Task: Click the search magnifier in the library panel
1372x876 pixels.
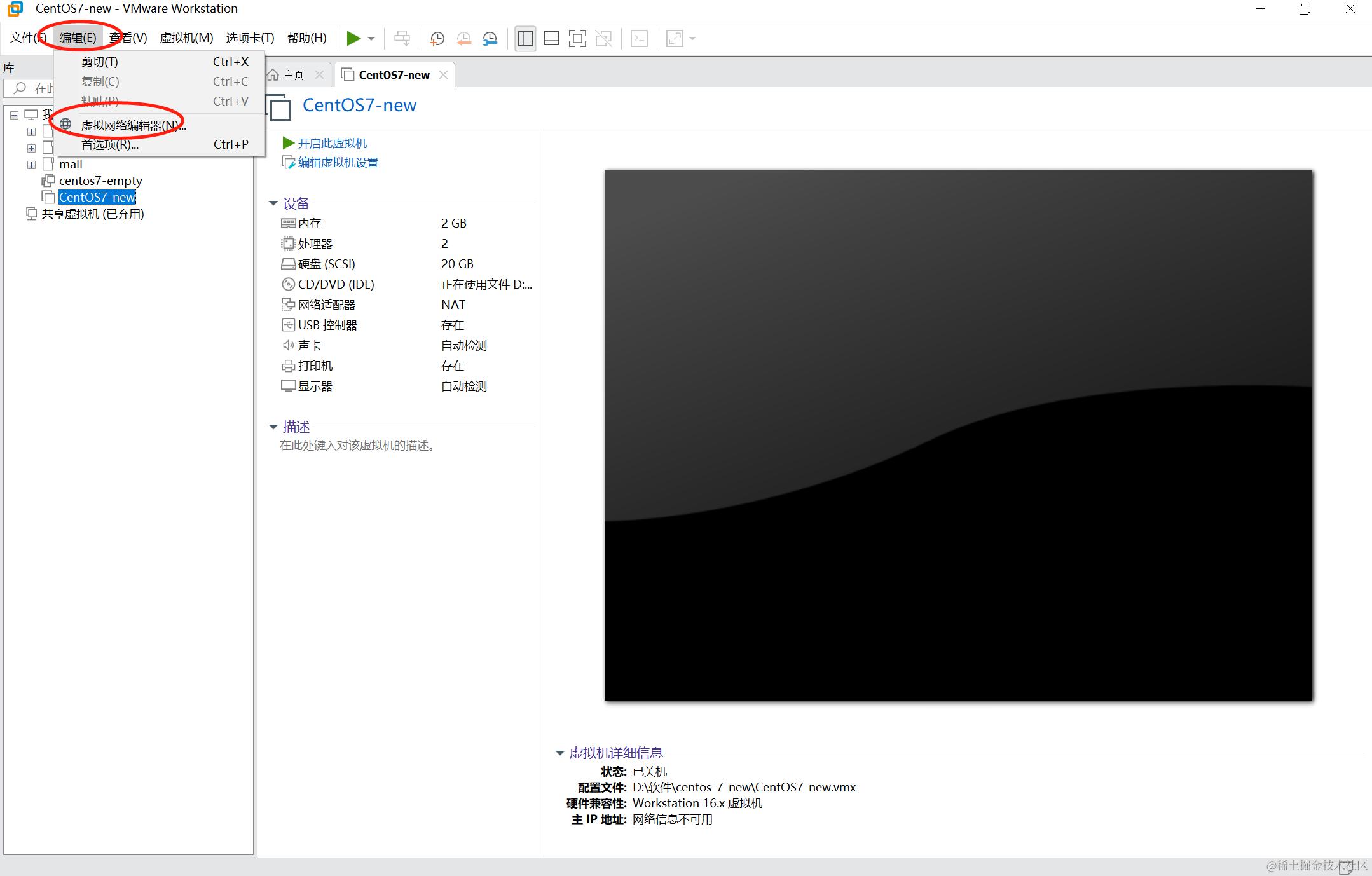Action: pyautogui.click(x=19, y=88)
